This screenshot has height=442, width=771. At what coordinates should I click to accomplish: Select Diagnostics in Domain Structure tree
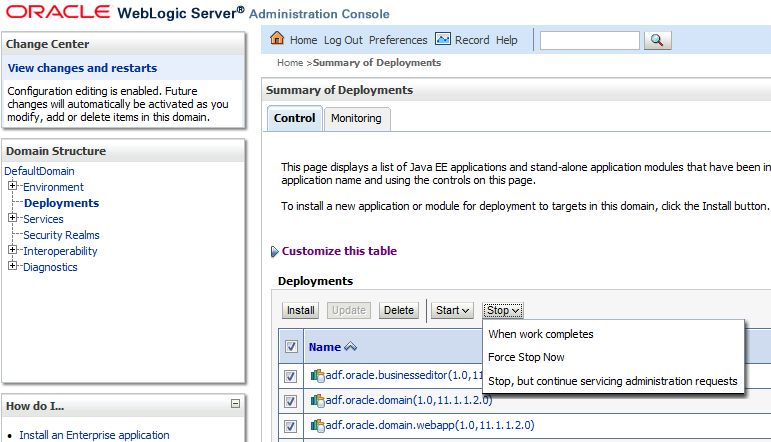coord(50,267)
